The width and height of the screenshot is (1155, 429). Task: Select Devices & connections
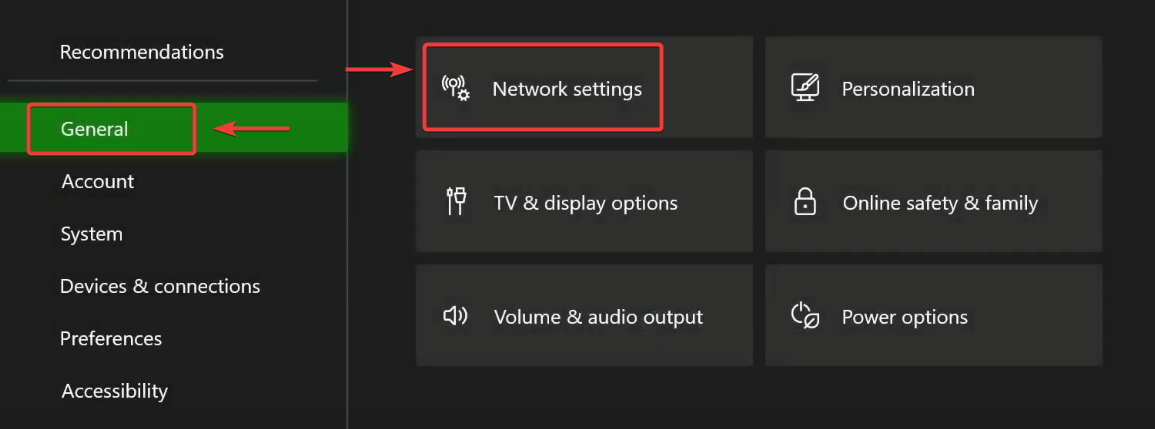[x=160, y=286]
